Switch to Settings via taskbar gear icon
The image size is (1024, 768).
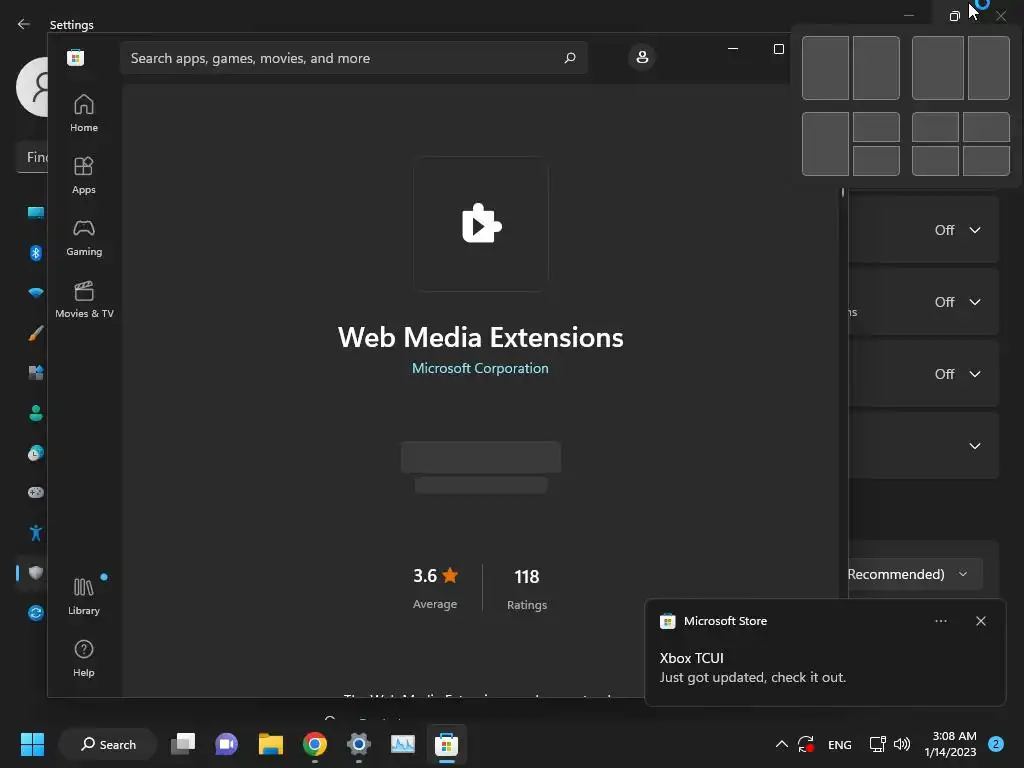(359, 744)
